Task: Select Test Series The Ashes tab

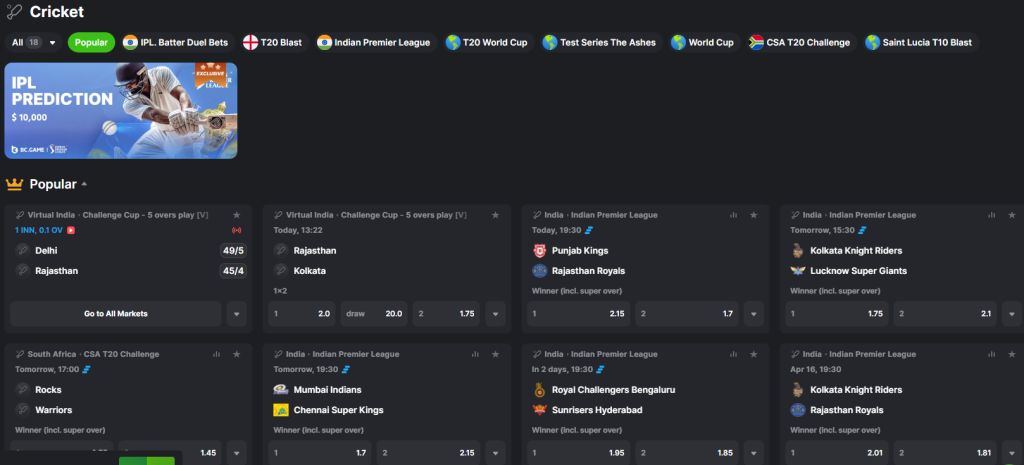Action: coord(600,42)
